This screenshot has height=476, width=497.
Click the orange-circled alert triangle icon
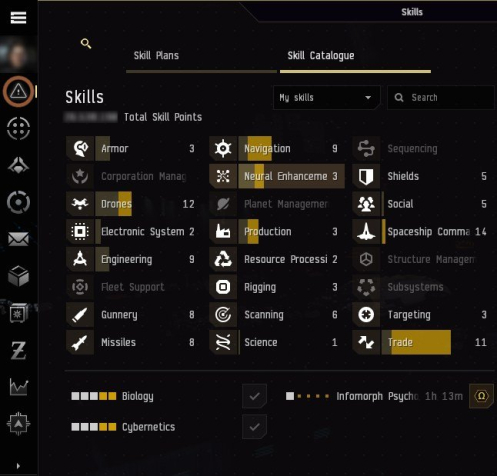click(18, 91)
